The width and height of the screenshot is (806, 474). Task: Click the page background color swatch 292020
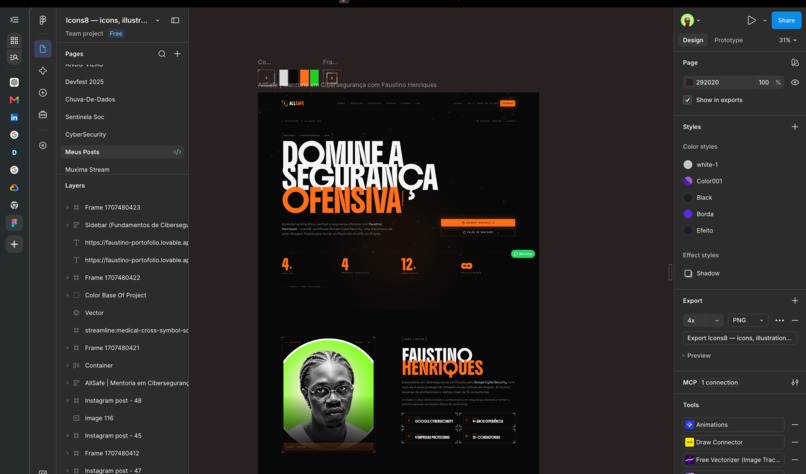pos(689,82)
